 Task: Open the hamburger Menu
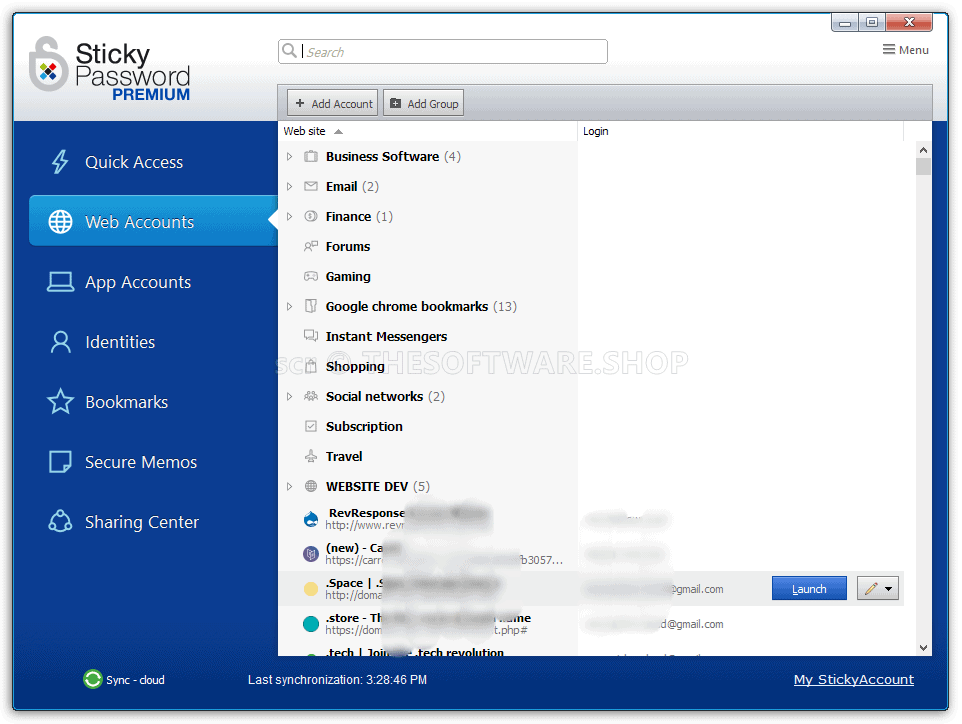906,50
